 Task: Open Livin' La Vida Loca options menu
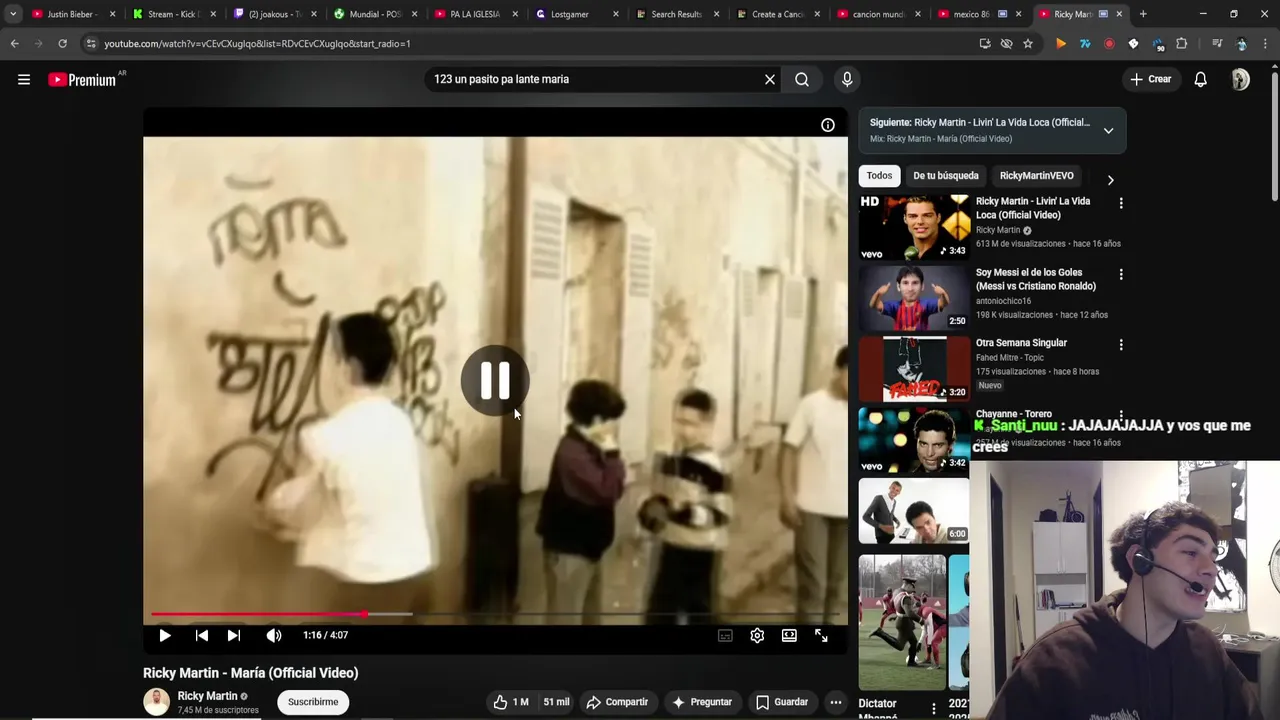click(x=1121, y=203)
